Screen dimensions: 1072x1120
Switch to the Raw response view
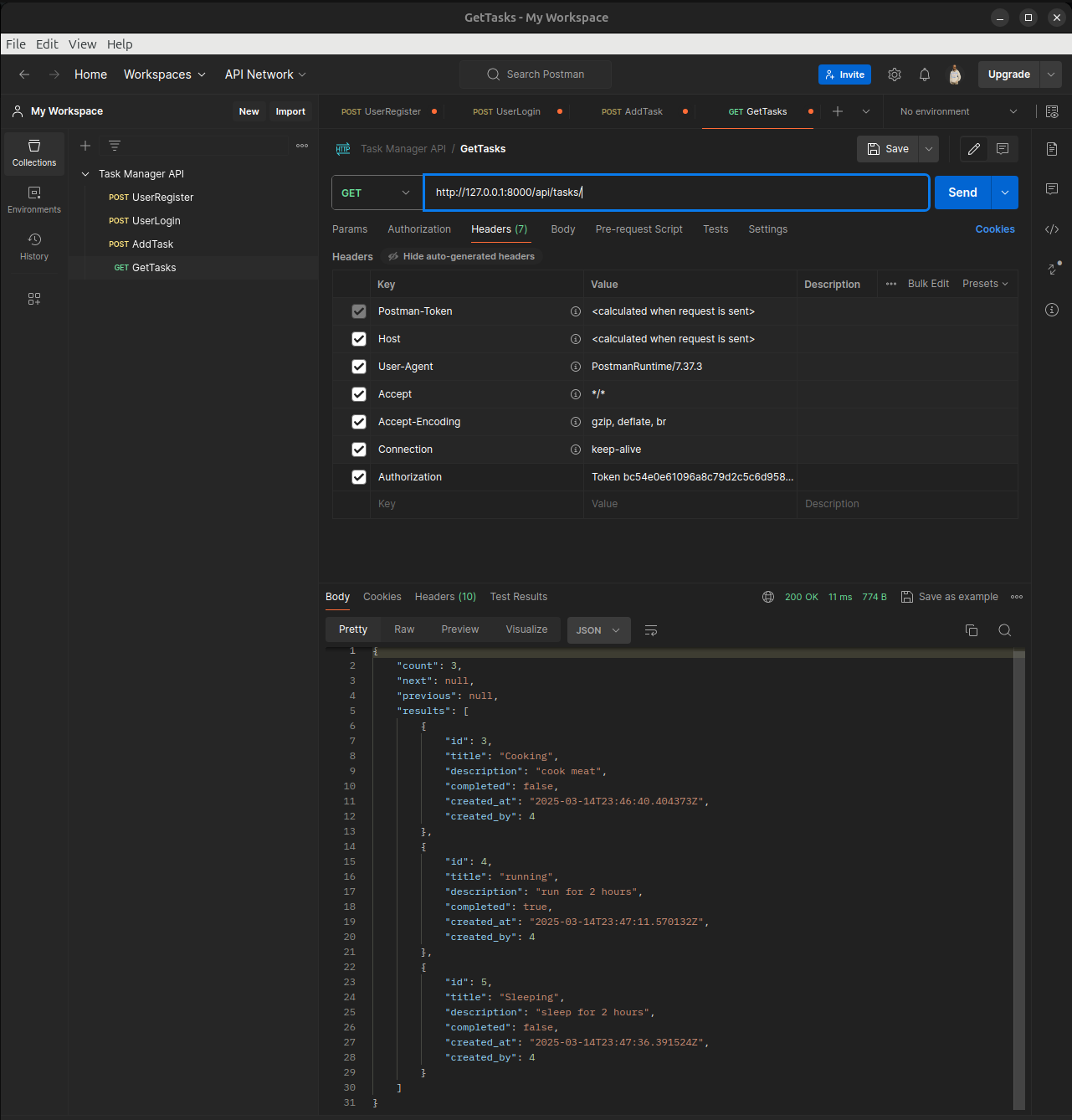(x=404, y=629)
